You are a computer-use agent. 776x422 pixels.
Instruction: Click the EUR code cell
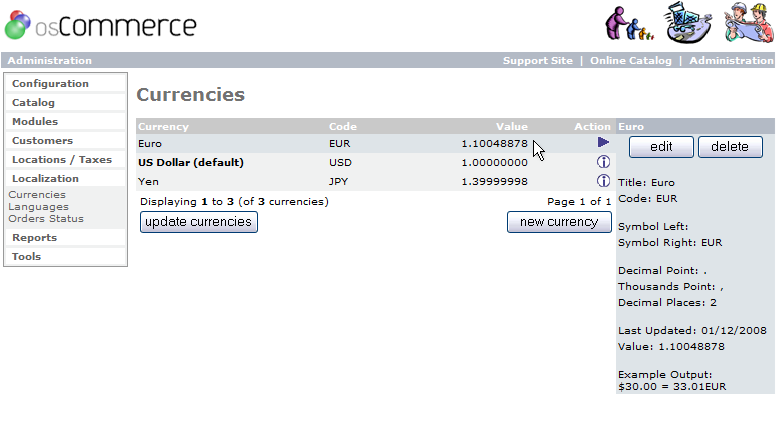[340, 143]
